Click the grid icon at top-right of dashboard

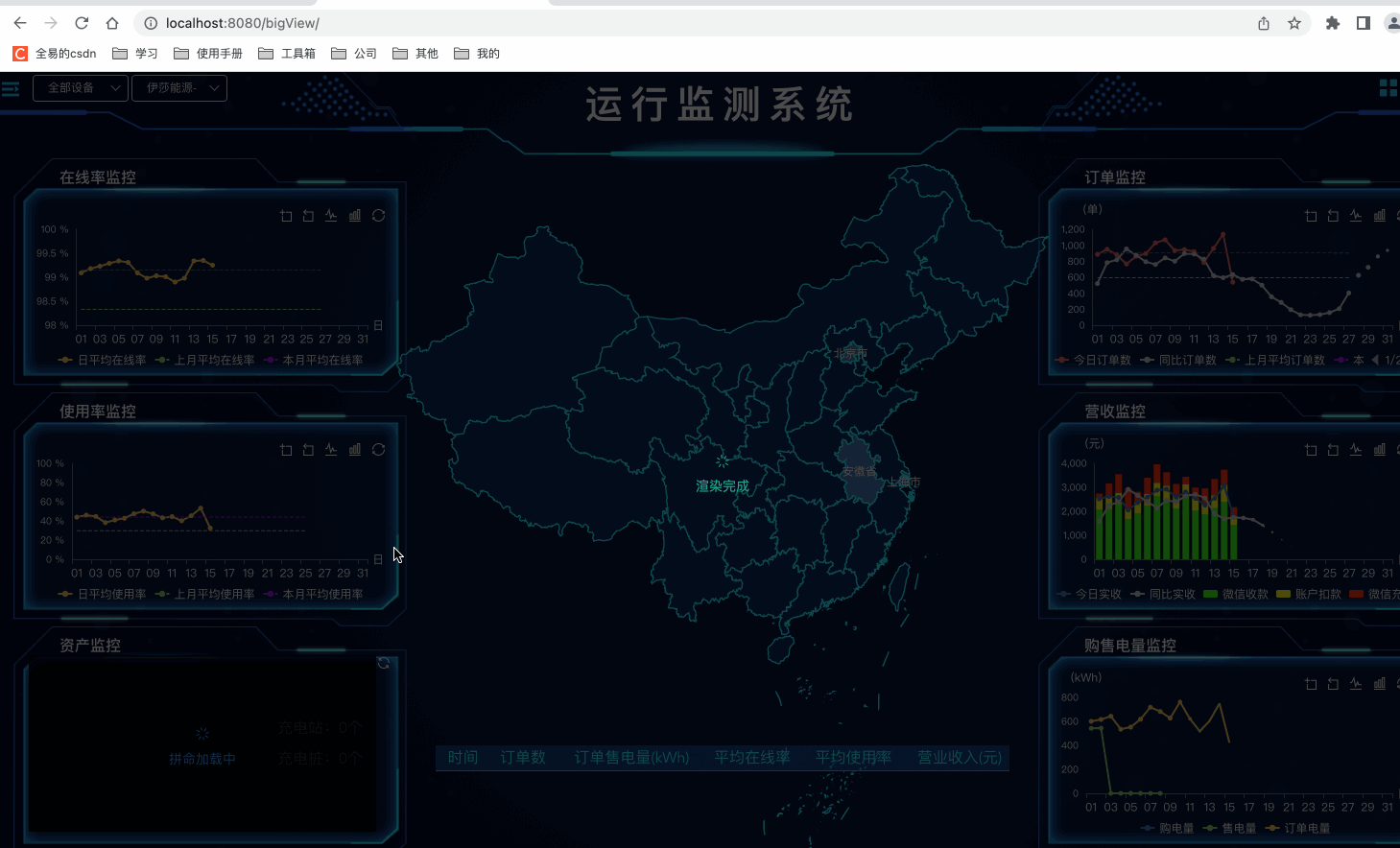coord(1388,88)
